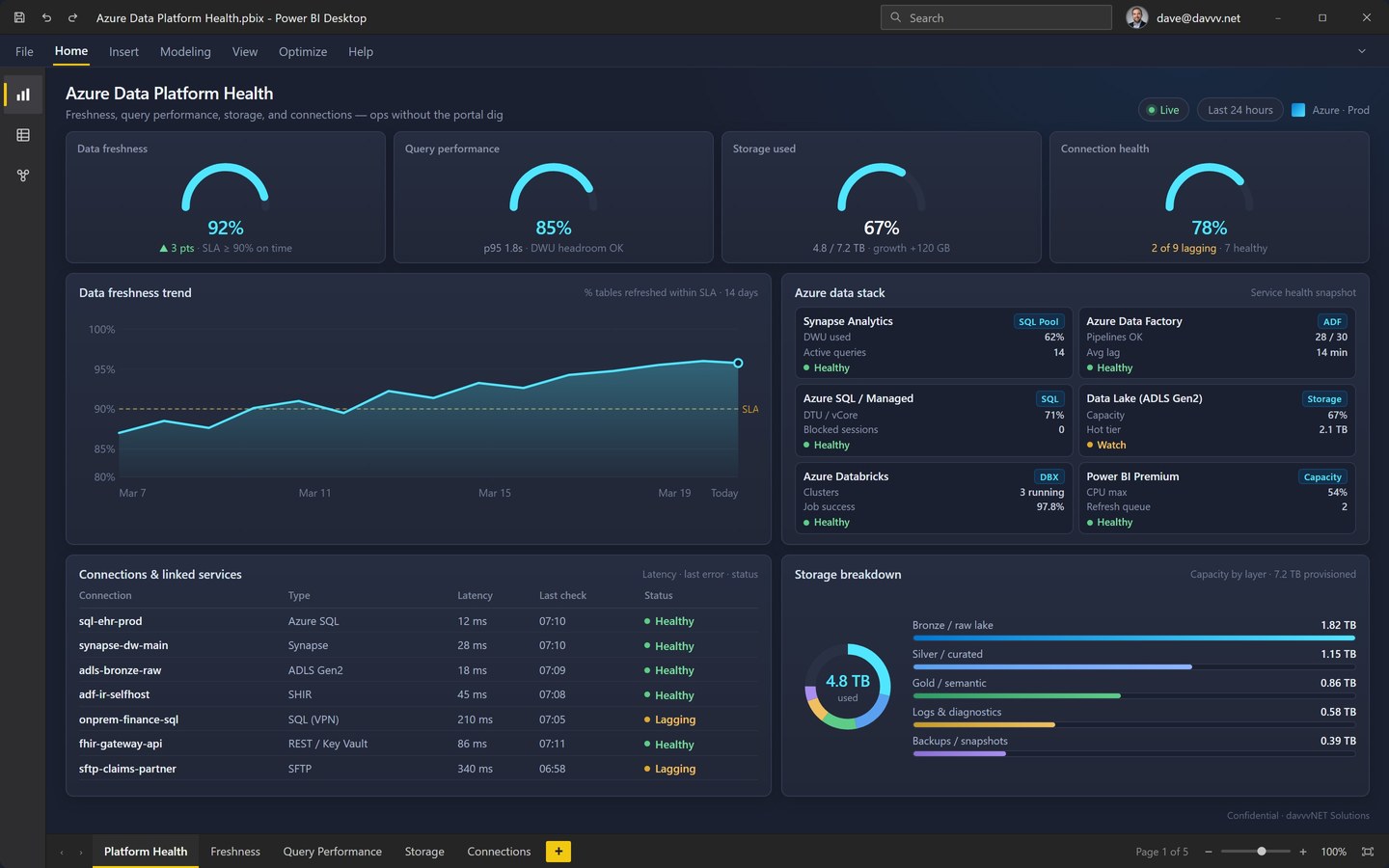Open the Help ribbon tab
The image size is (1389, 868).
[x=361, y=51]
